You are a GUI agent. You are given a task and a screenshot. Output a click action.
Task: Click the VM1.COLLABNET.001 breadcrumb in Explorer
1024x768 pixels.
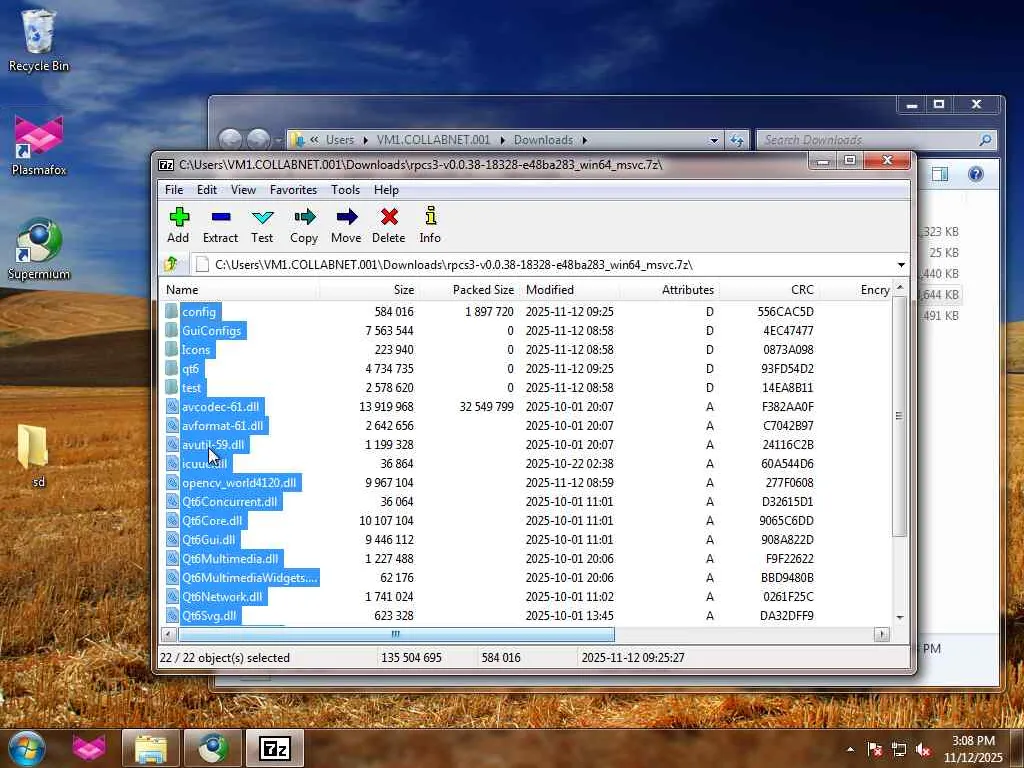pos(433,140)
